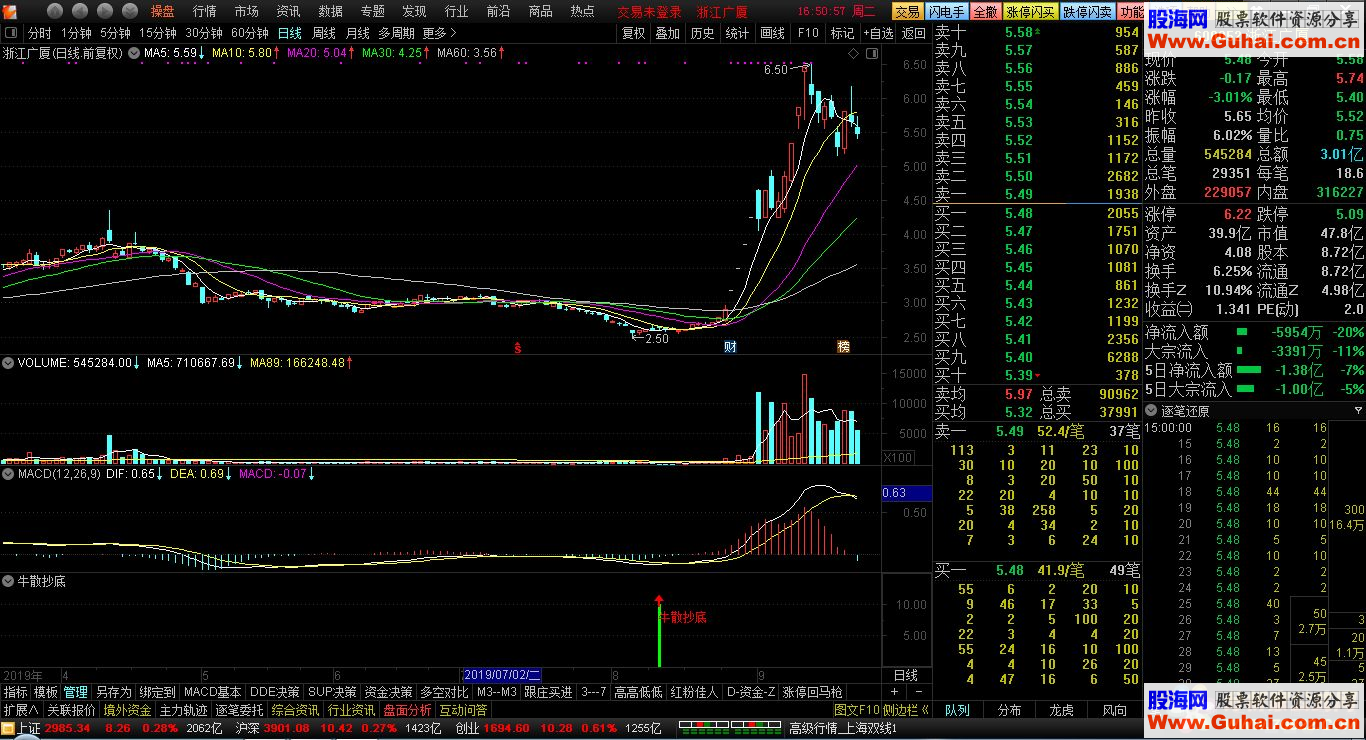Switch to the 月线 monthly chart
This screenshot has width=1366, height=740.
pos(357,33)
